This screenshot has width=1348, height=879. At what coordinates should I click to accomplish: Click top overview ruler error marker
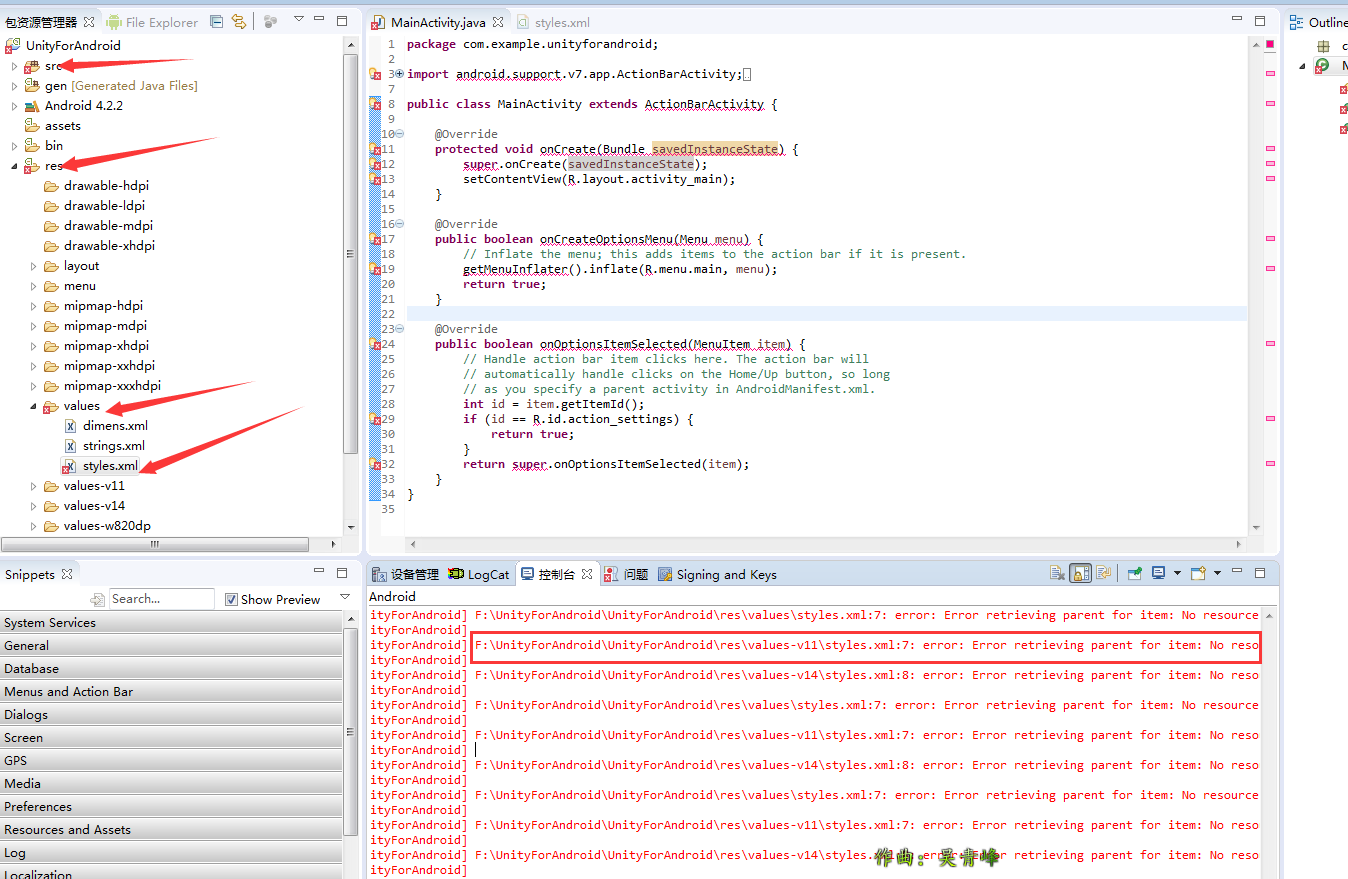1270,44
